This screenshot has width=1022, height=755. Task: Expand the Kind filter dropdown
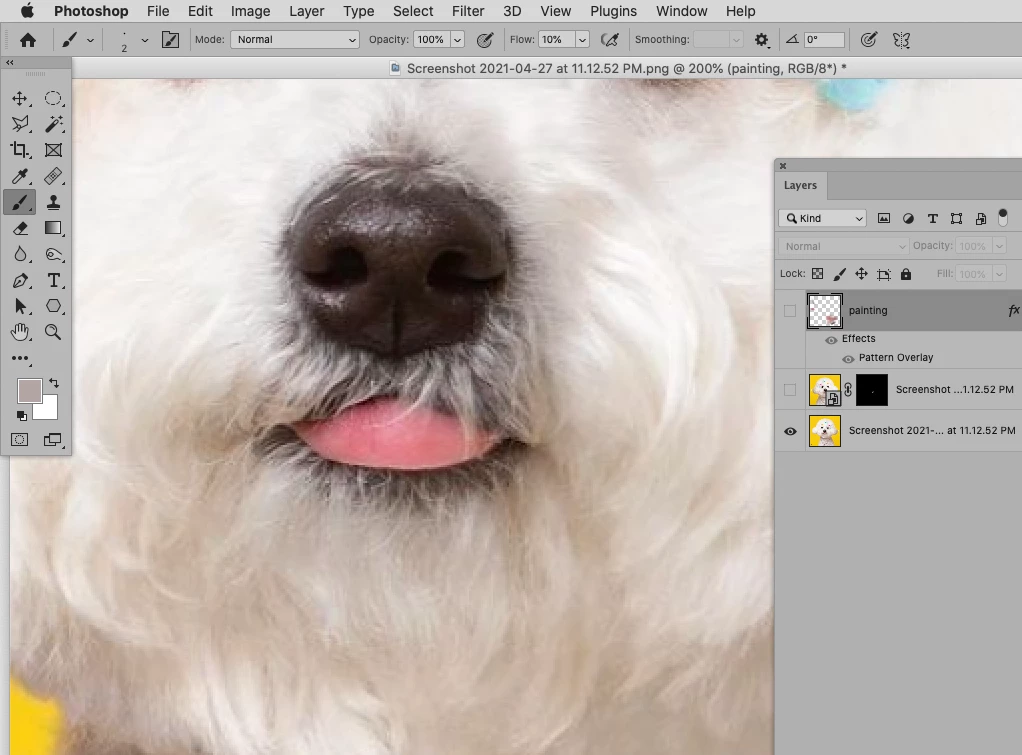click(x=822, y=218)
